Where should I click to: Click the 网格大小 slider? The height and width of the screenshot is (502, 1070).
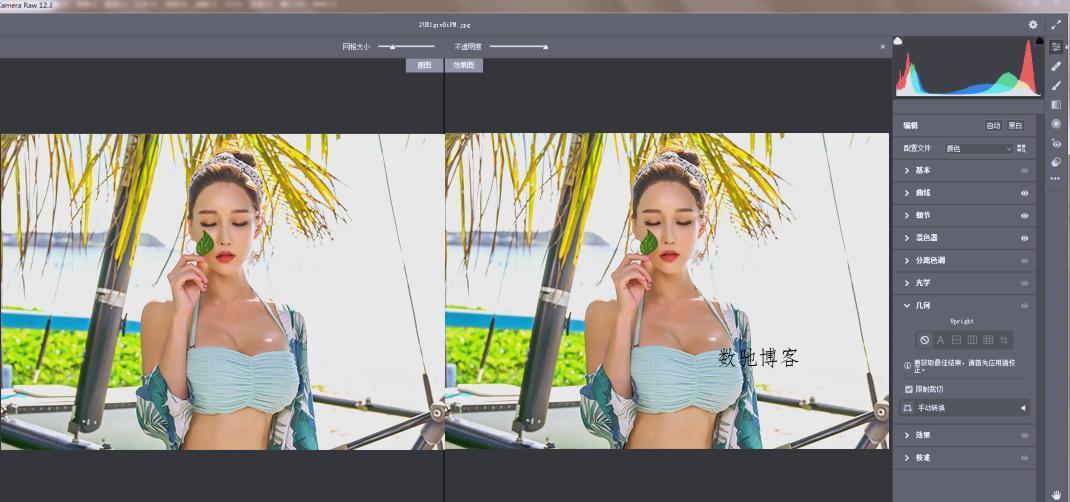[x=407, y=46]
